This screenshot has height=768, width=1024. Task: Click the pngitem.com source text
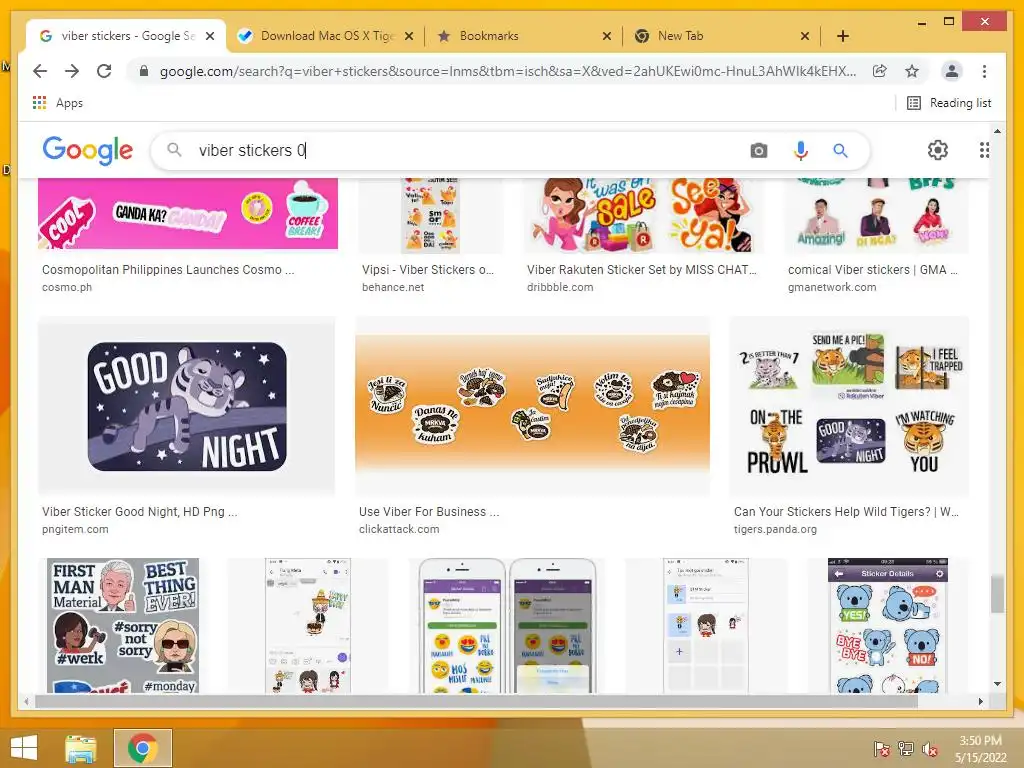point(75,530)
